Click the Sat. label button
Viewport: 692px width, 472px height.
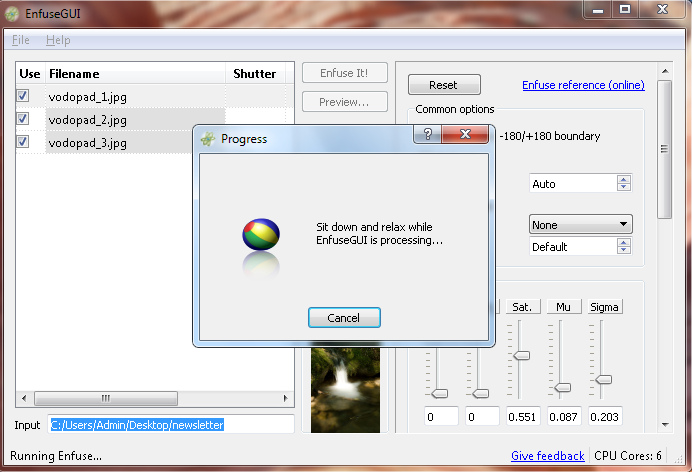523,307
